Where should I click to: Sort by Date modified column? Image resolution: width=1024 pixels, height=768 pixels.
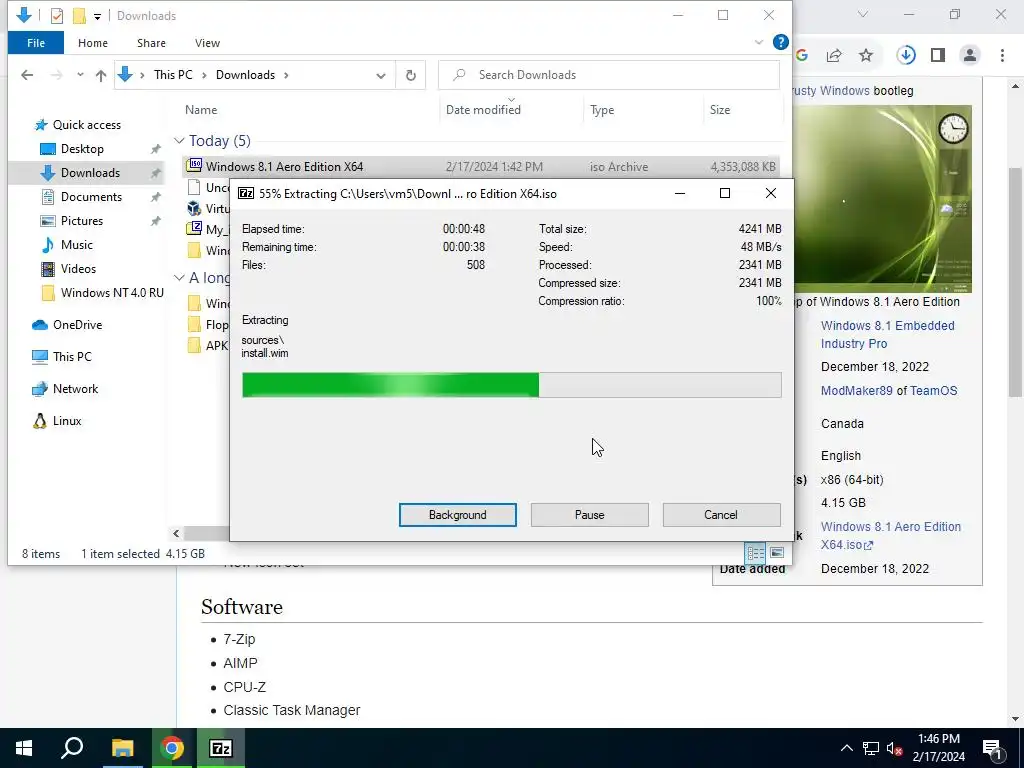(x=483, y=110)
